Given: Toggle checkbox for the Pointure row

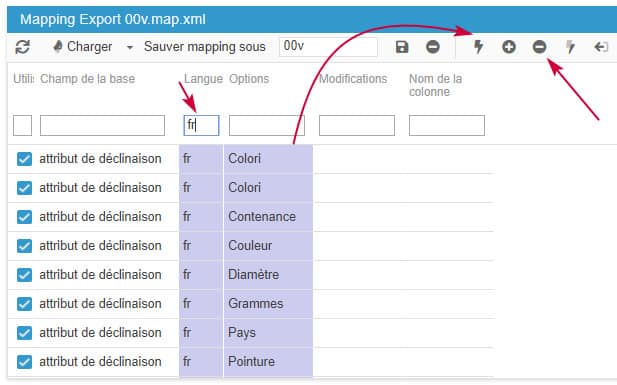Looking at the screenshot, I should 24,362.
